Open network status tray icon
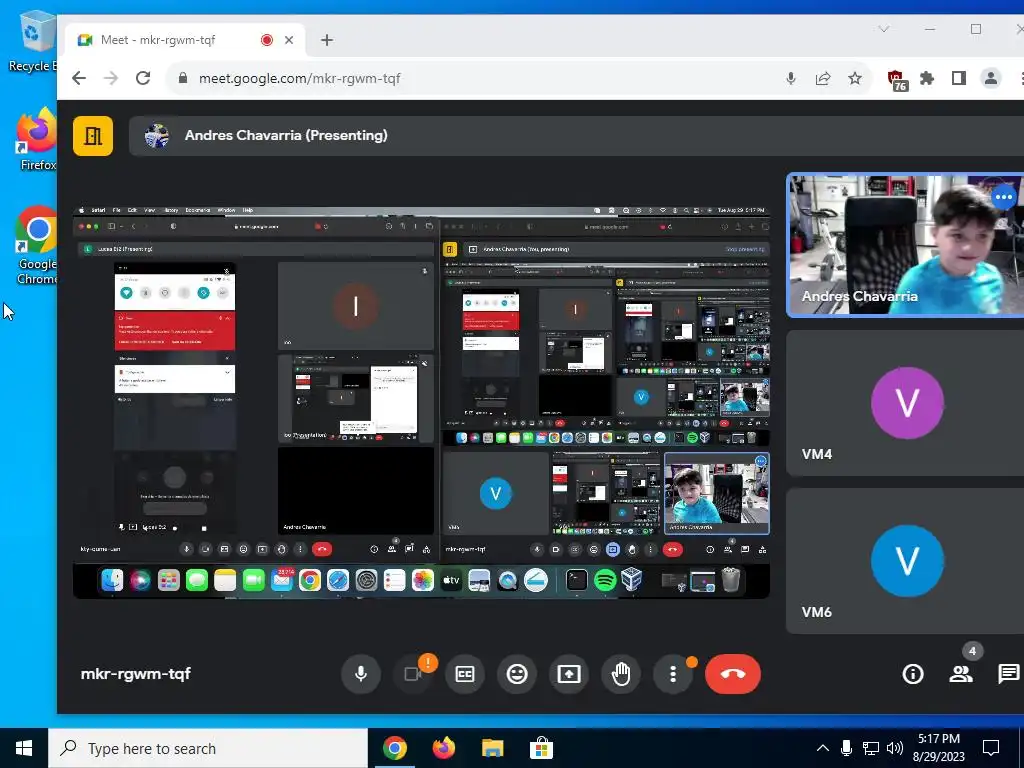Viewport: 1024px width, 768px height. coord(871,748)
